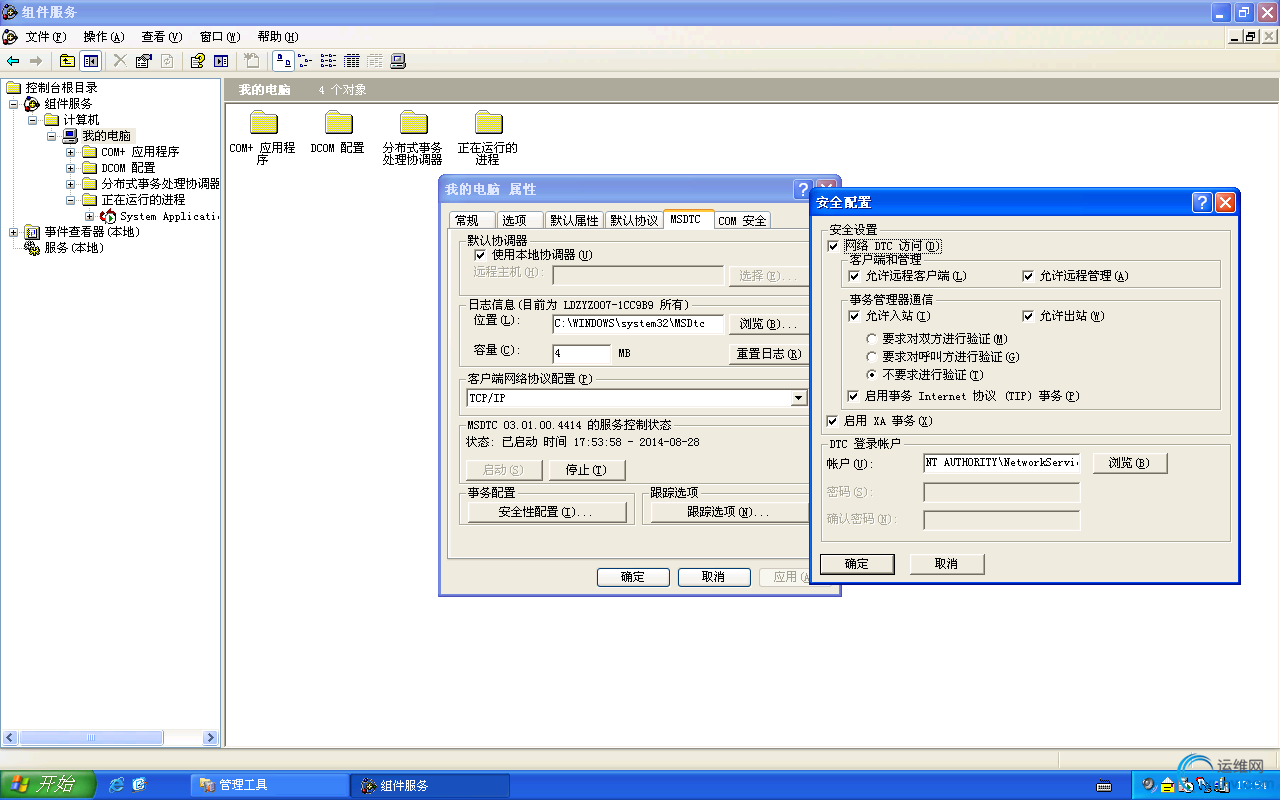Open Properties via the toolbar icon
Viewport: 1280px width, 800px height.
(x=143, y=61)
